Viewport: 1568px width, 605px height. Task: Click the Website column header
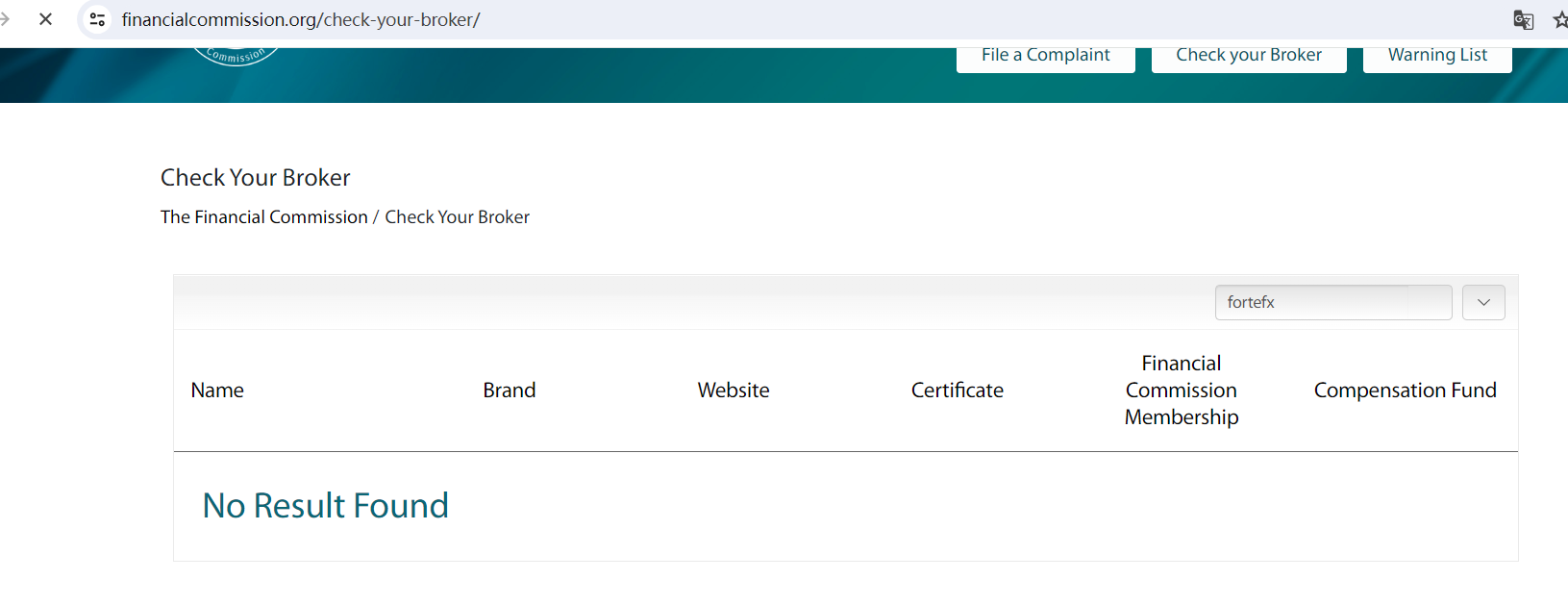click(x=734, y=391)
